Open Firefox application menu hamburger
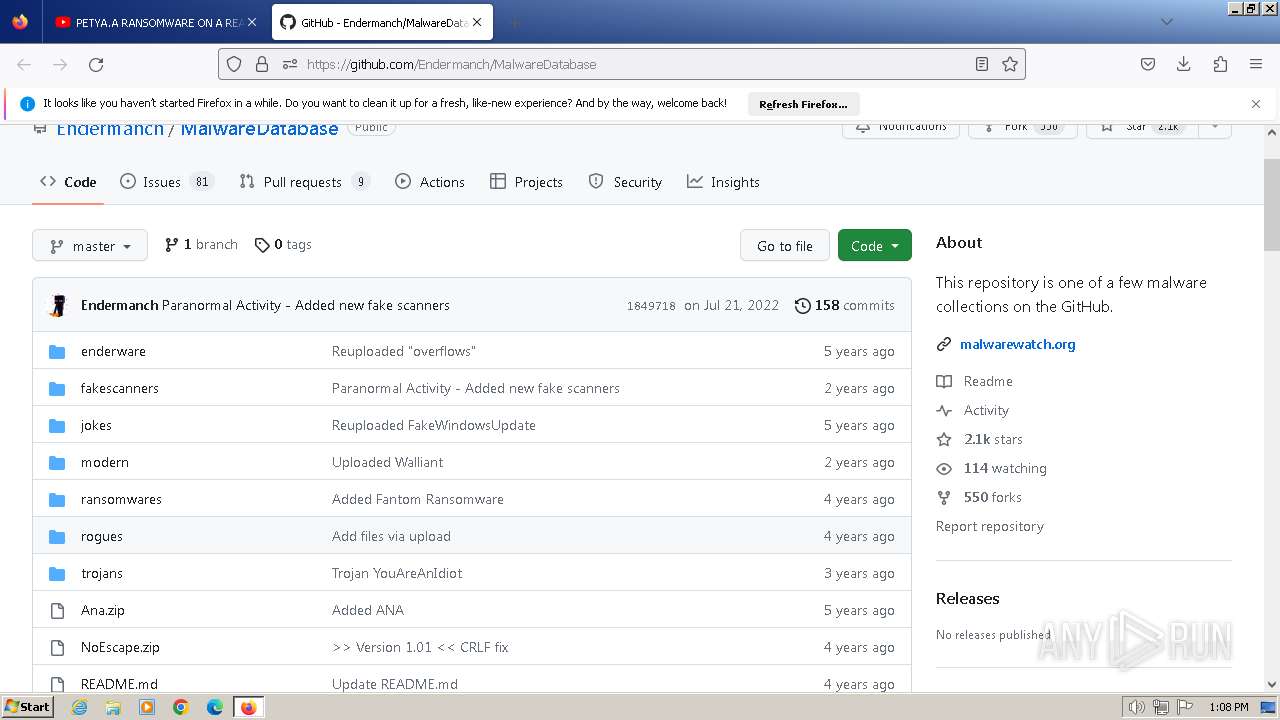This screenshot has width=1280, height=720. (1256, 64)
